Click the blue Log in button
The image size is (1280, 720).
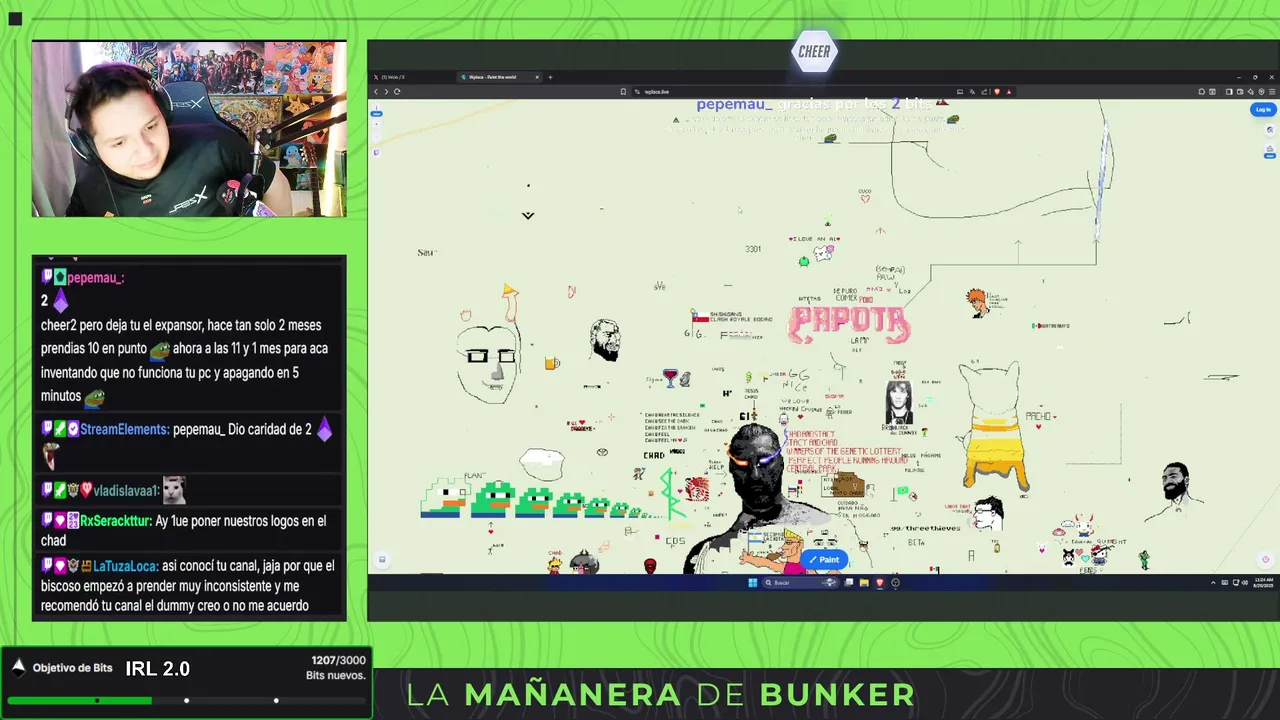click(1263, 109)
